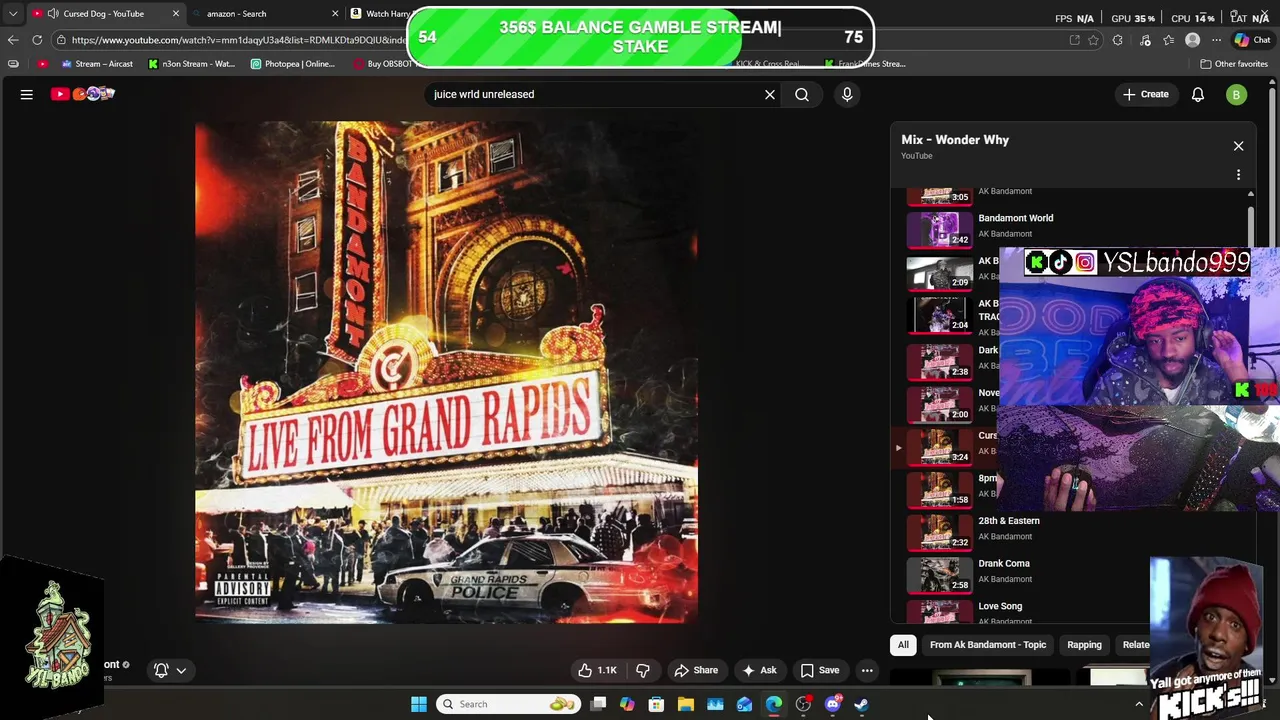
Task: Open the browser profile avatar
Action: (1192, 40)
